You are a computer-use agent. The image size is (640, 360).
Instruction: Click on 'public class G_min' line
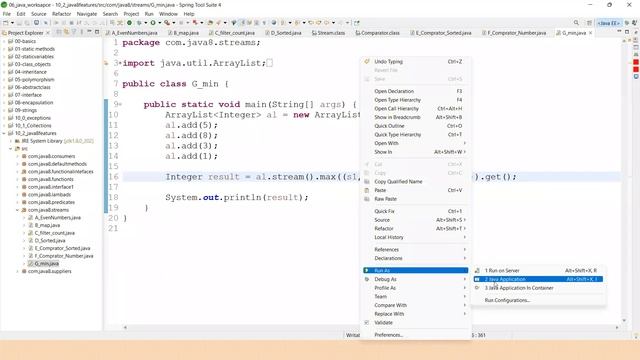coord(176,84)
